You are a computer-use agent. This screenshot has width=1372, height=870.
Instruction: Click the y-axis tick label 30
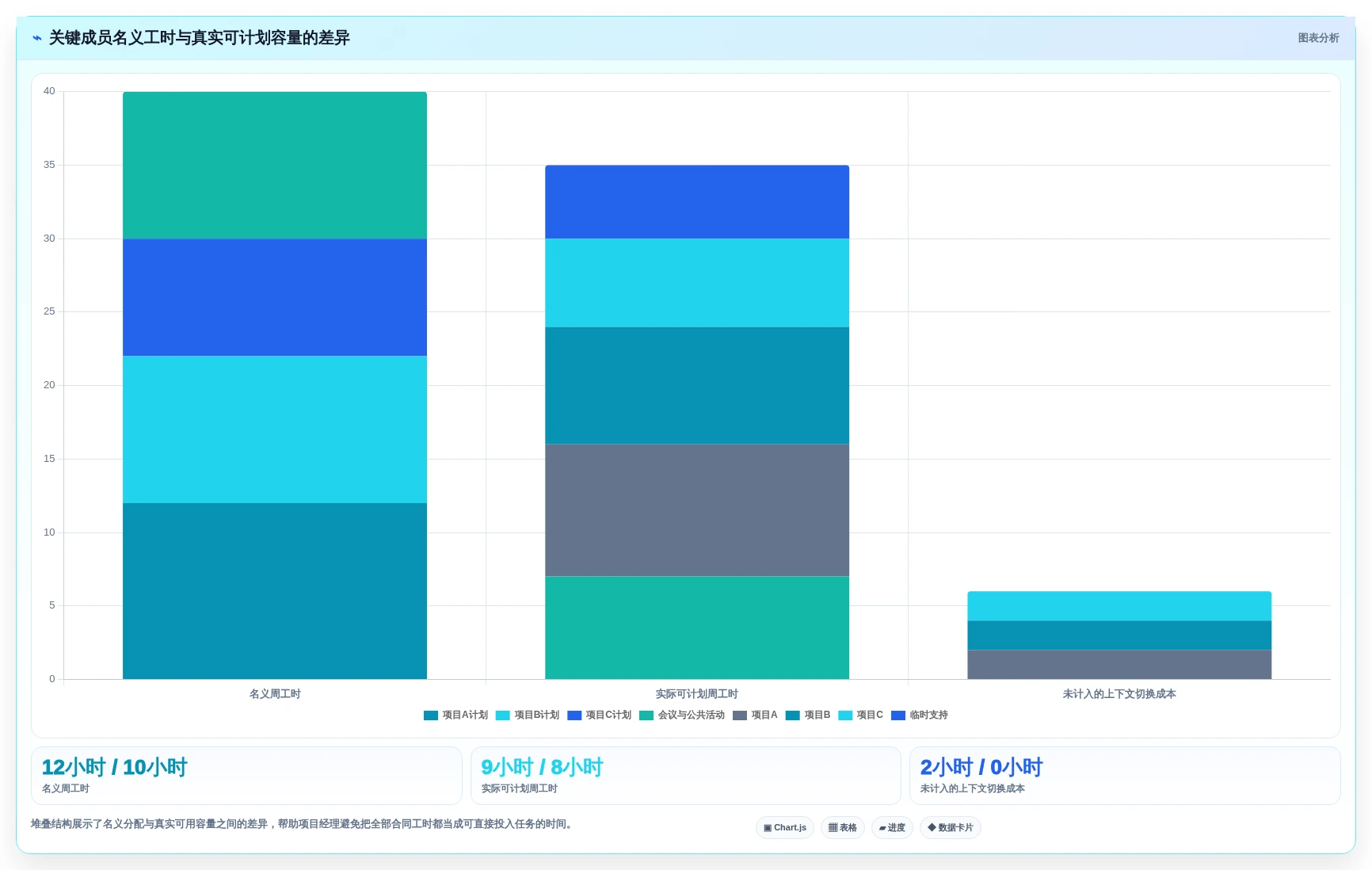coord(49,238)
